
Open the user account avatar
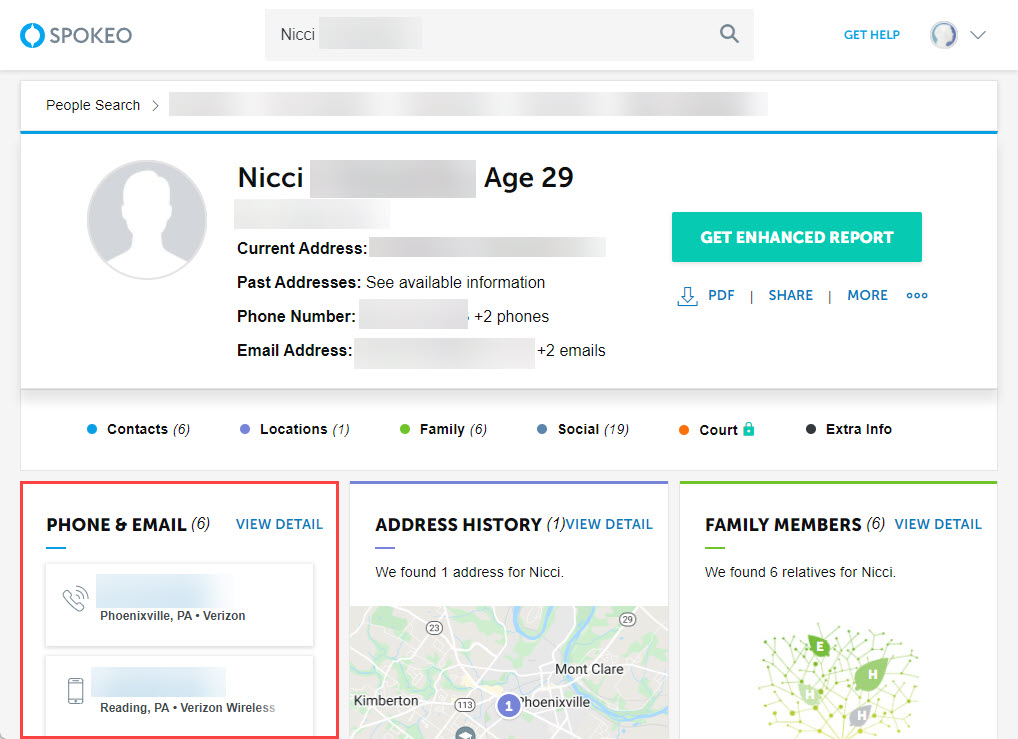coord(943,35)
